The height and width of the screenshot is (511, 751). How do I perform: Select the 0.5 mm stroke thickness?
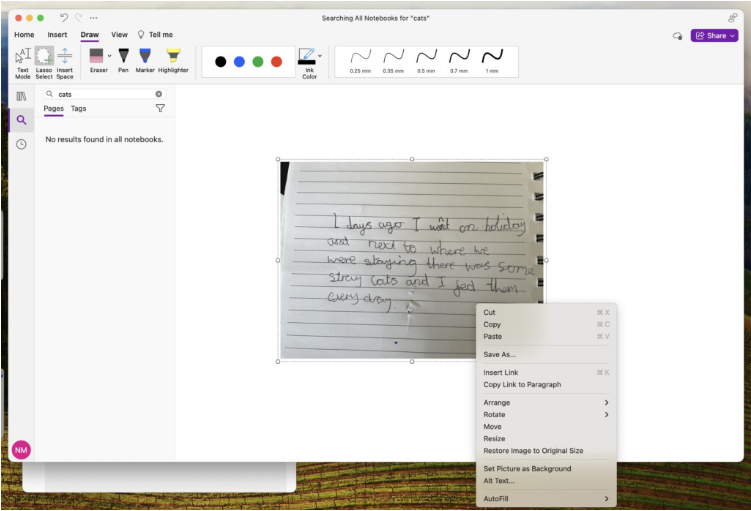(x=426, y=60)
